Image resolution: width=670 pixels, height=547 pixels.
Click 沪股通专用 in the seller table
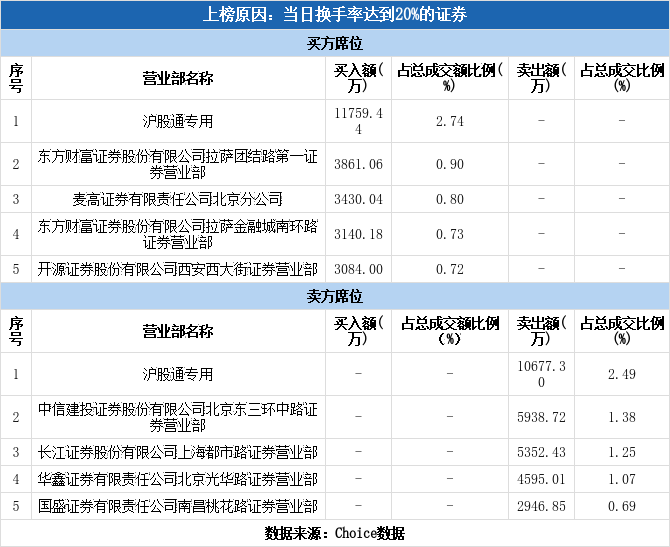[178, 374]
